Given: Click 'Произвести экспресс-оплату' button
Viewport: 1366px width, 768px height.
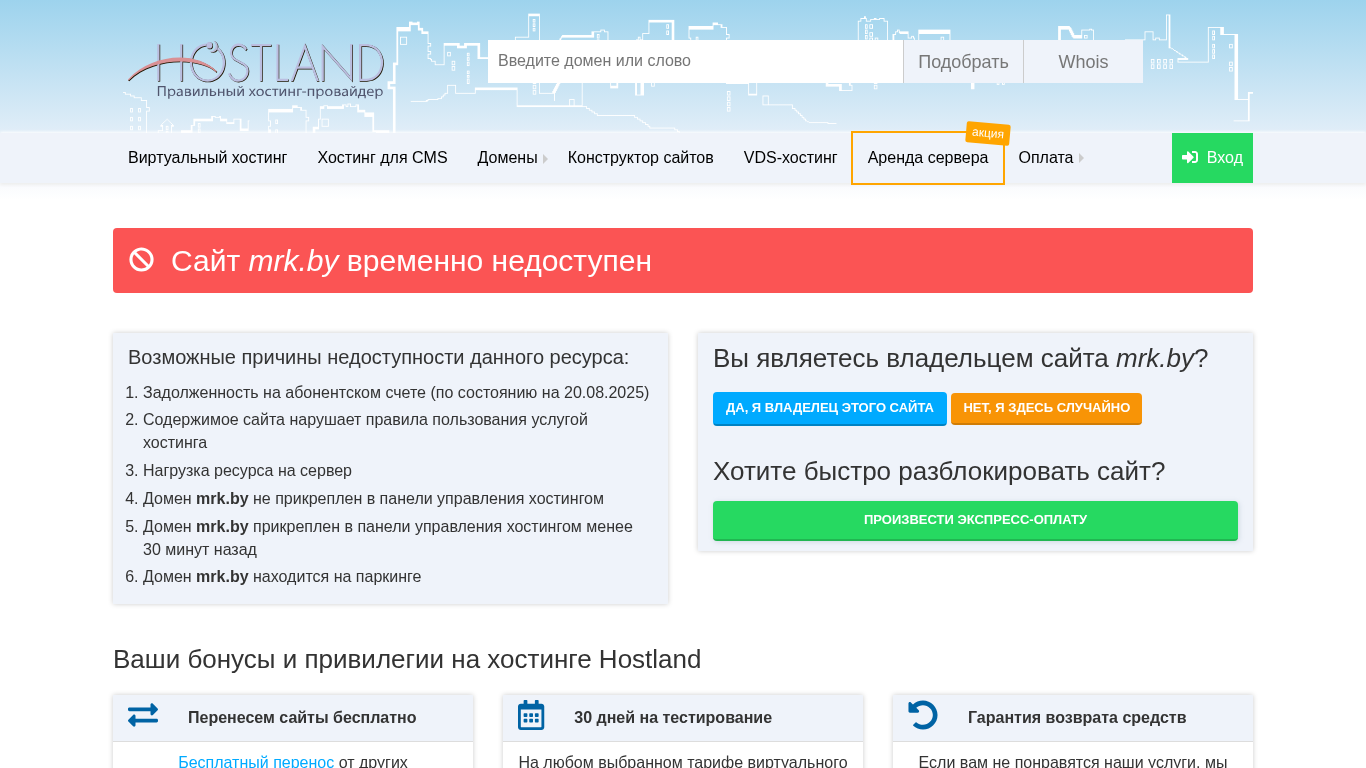Looking at the screenshot, I should click(975, 520).
